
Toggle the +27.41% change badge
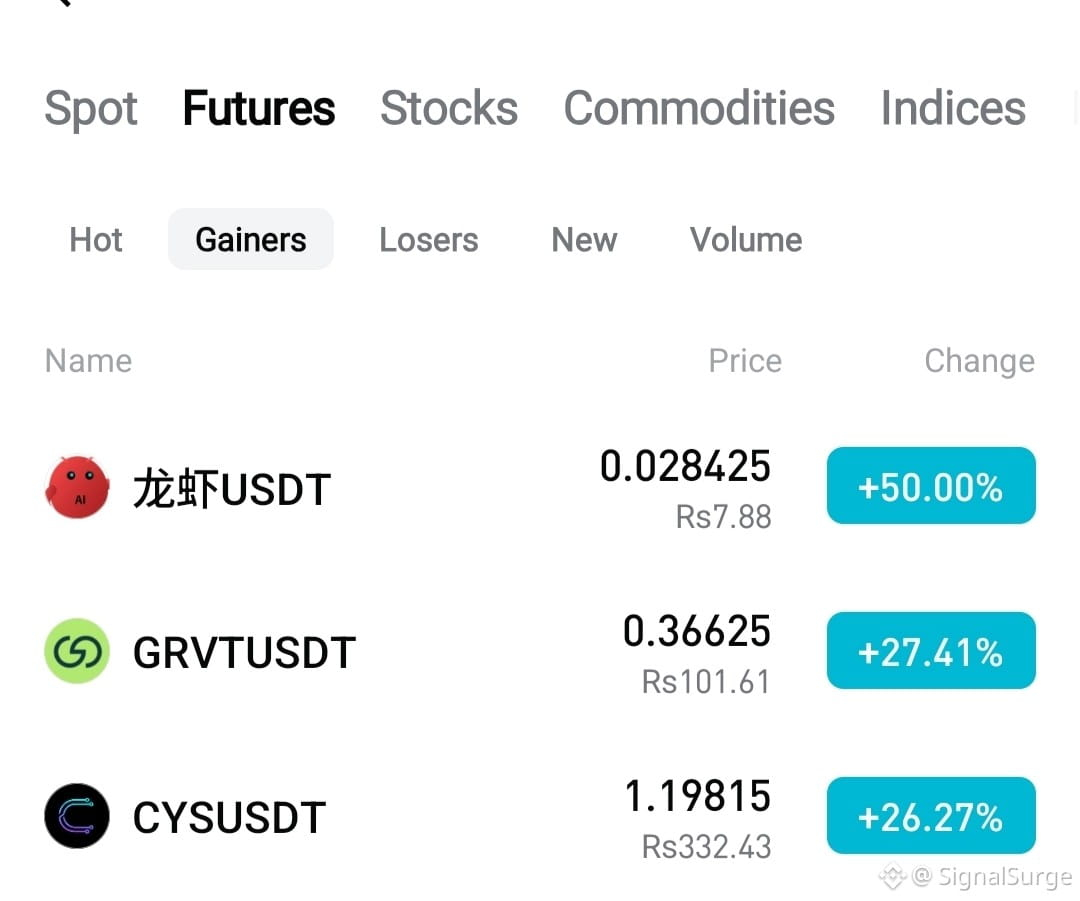click(x=931, y=650)
